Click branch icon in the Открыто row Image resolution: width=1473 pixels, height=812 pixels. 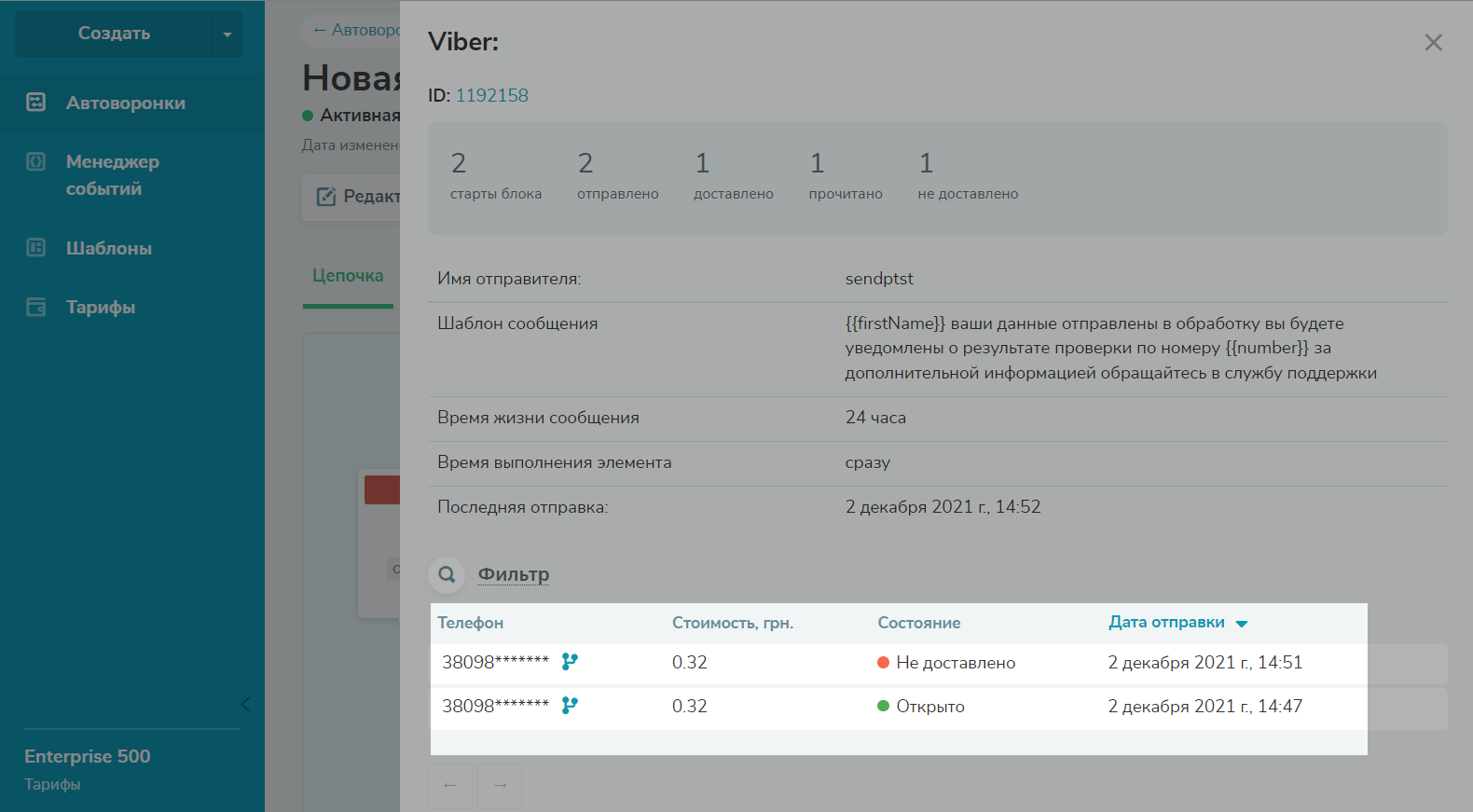[x=570, y=706]
